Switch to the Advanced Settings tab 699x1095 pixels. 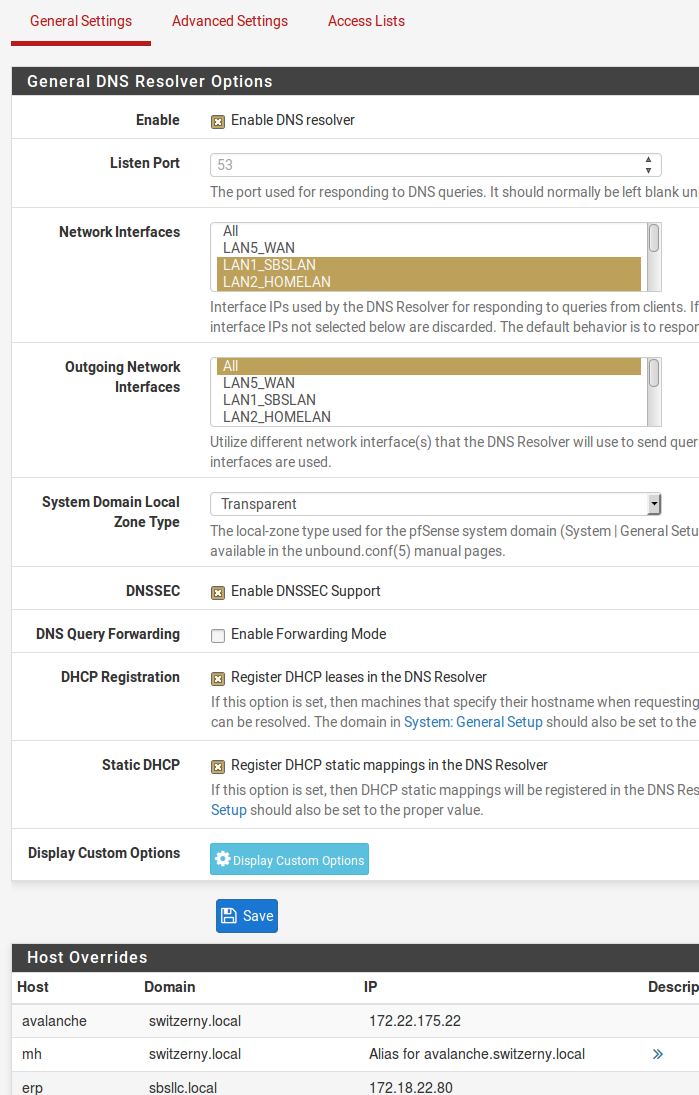point(229,21)
